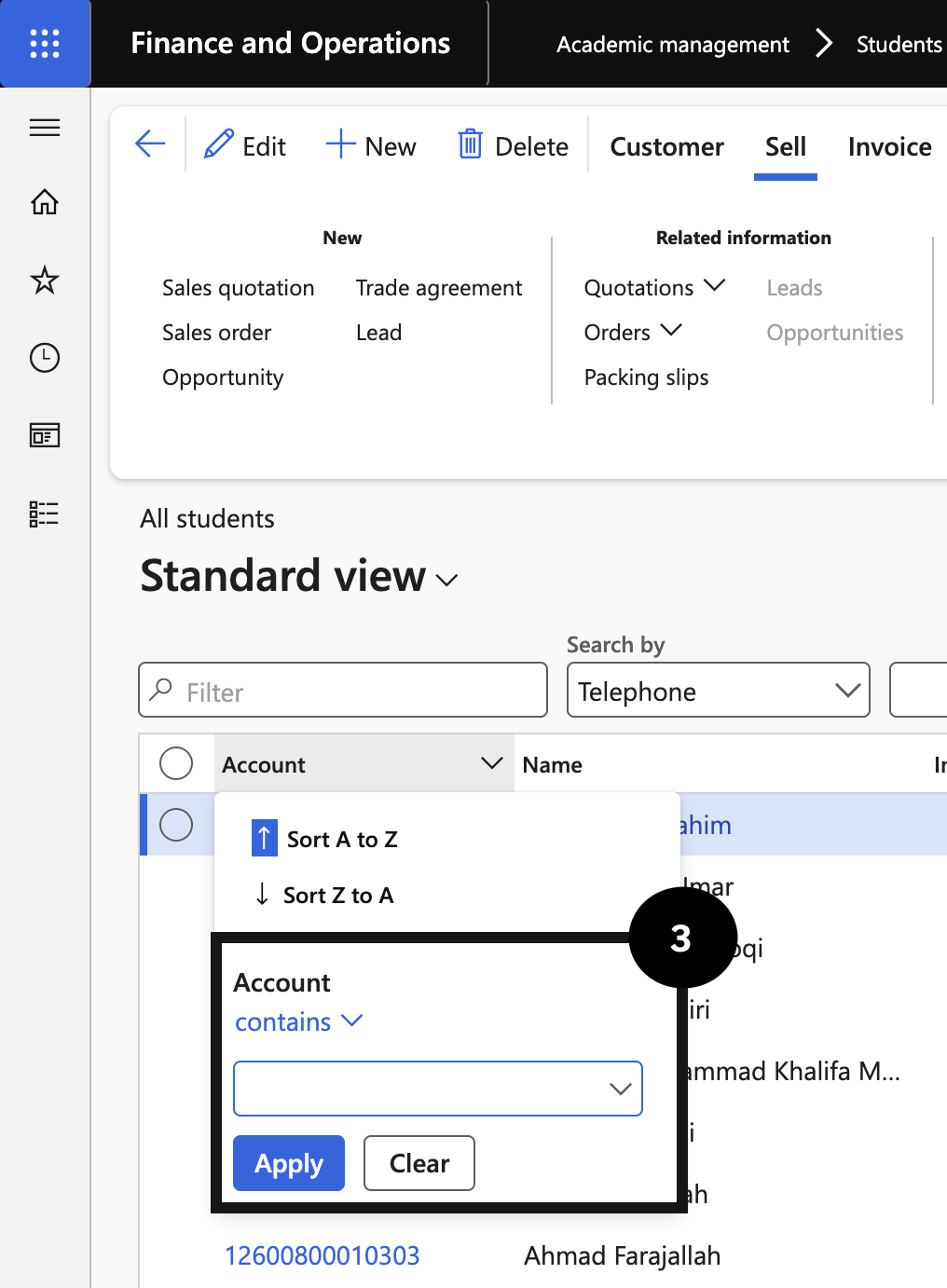
Task: Open the app launcher waffle icon
Action: [45, 44]
